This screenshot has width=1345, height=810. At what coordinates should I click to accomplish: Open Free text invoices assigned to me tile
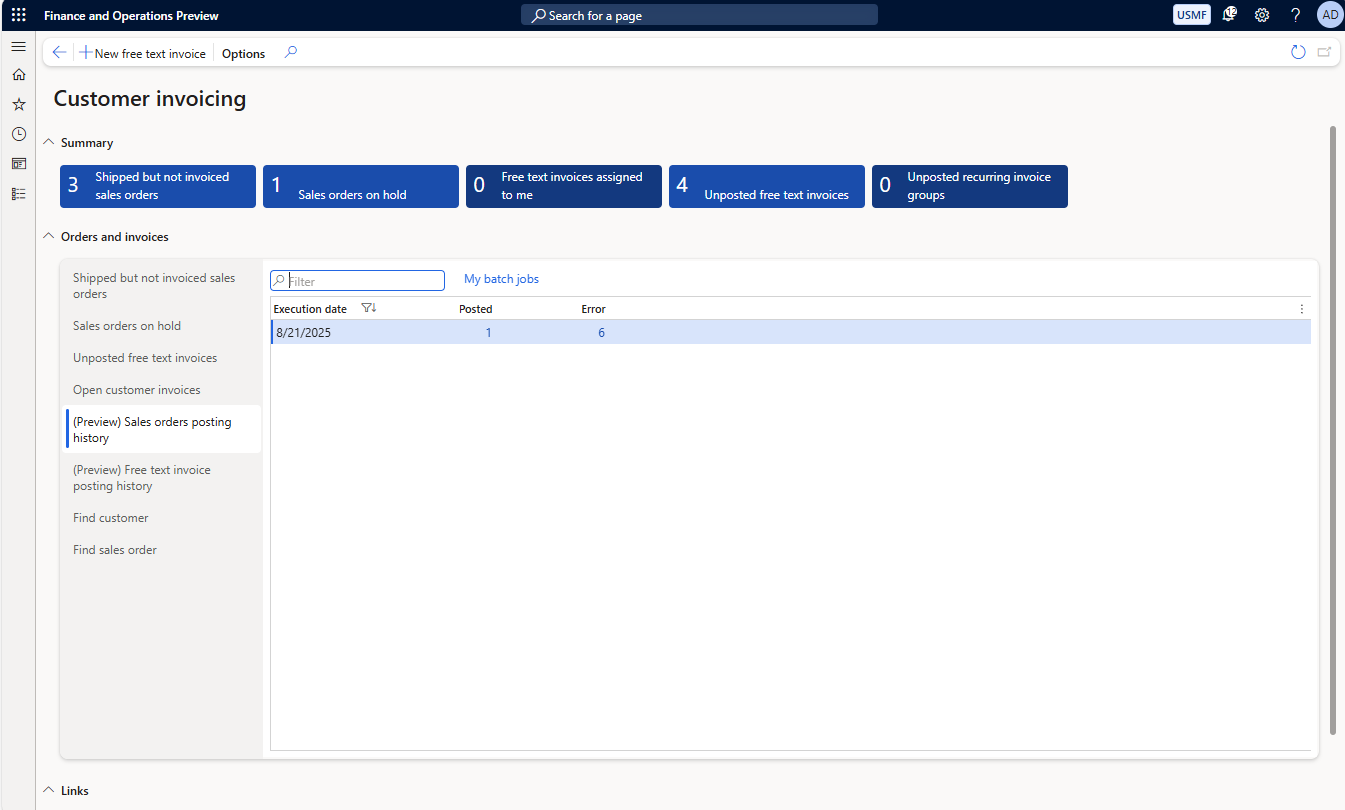[564, 186]
